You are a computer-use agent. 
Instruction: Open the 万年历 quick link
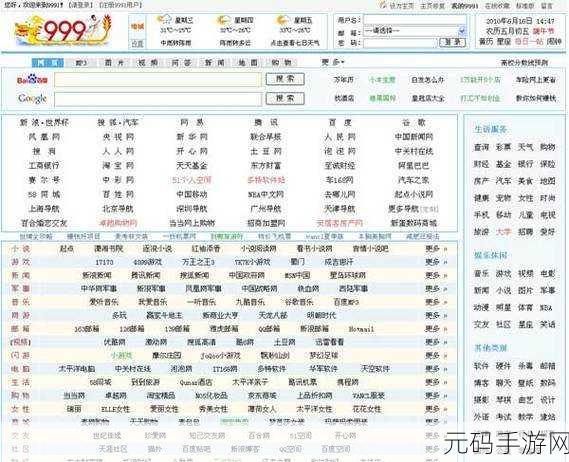click(344, 79)
